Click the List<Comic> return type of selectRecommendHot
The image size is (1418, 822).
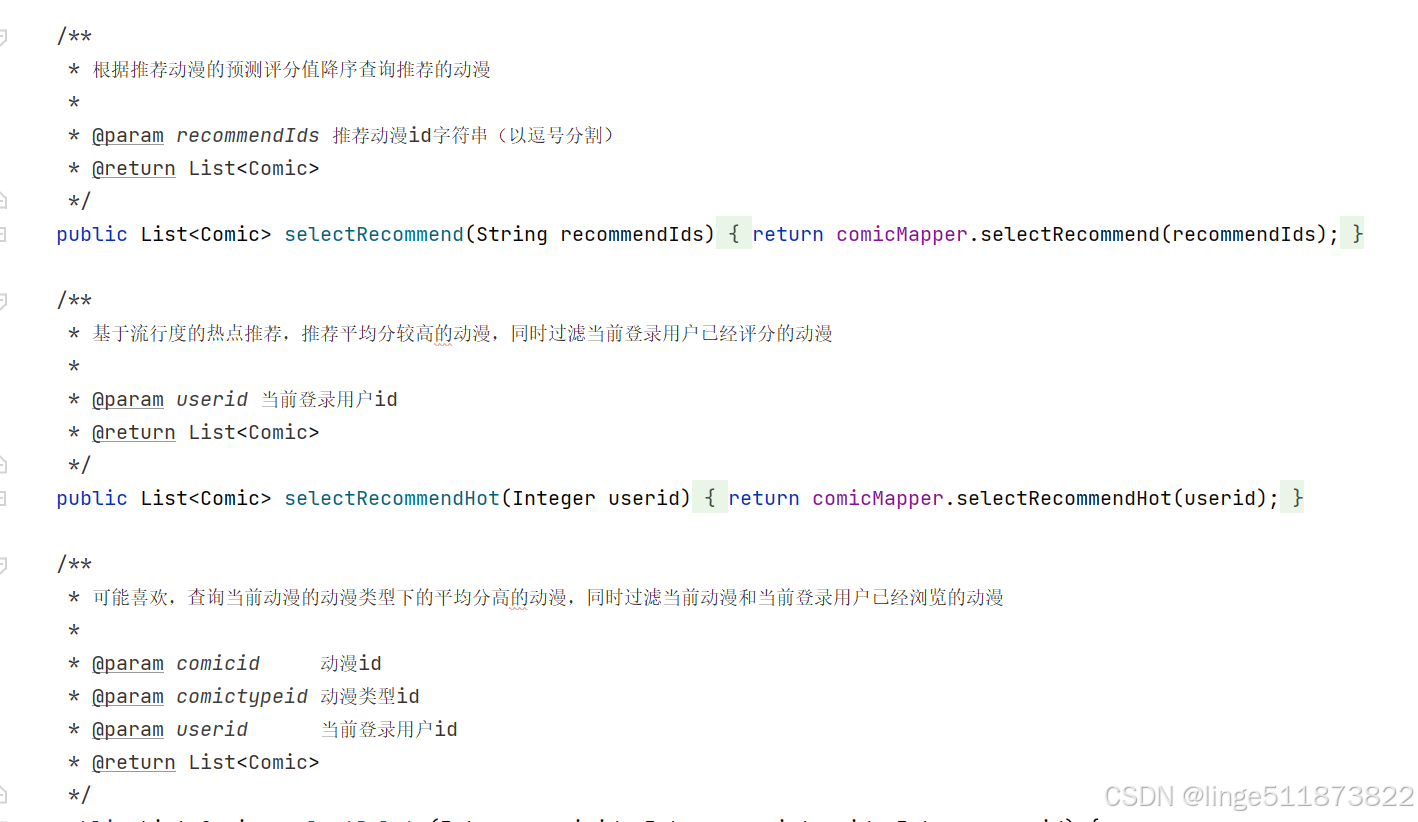coord(206,498)
